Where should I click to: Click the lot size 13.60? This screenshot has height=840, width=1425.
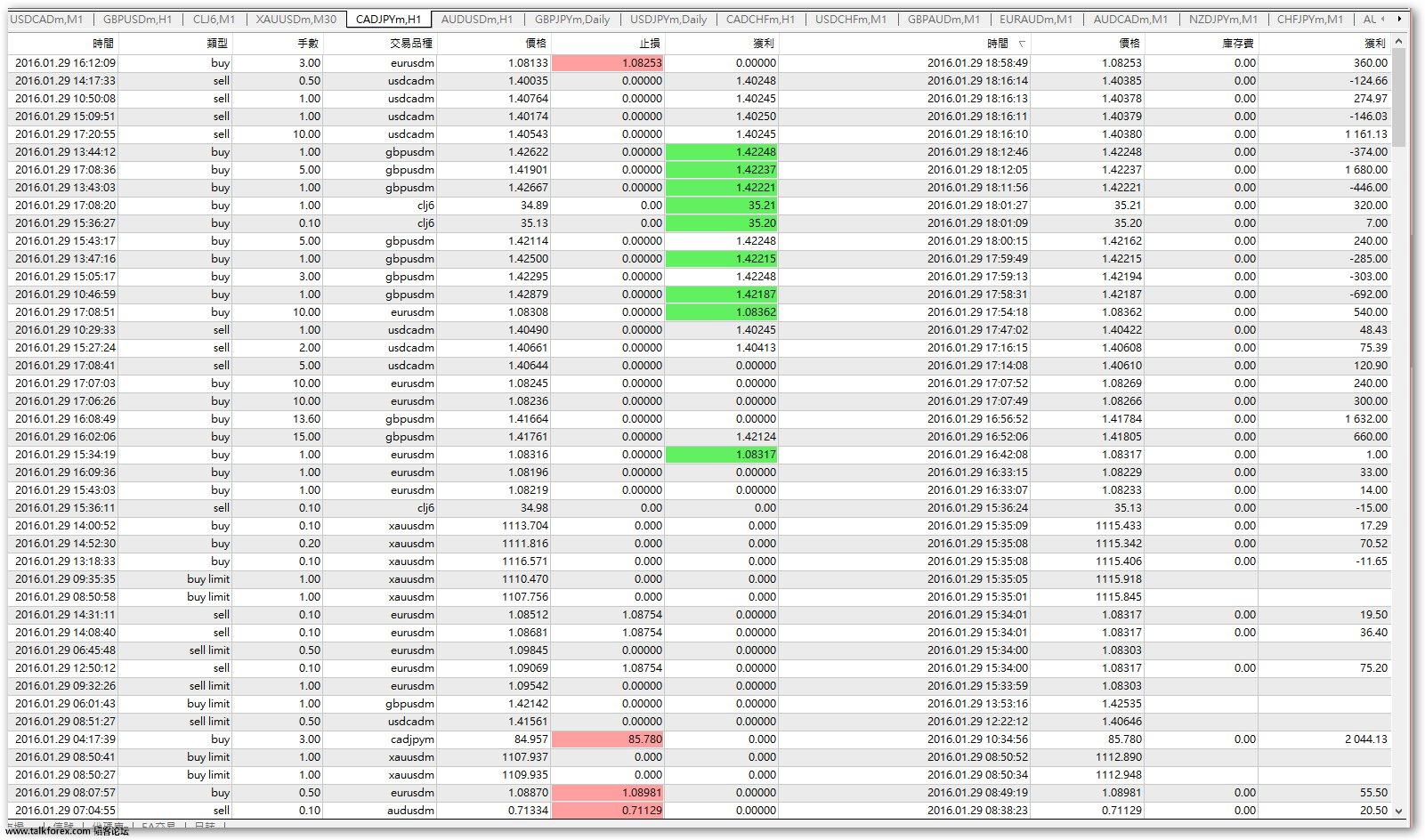[306, 419]
